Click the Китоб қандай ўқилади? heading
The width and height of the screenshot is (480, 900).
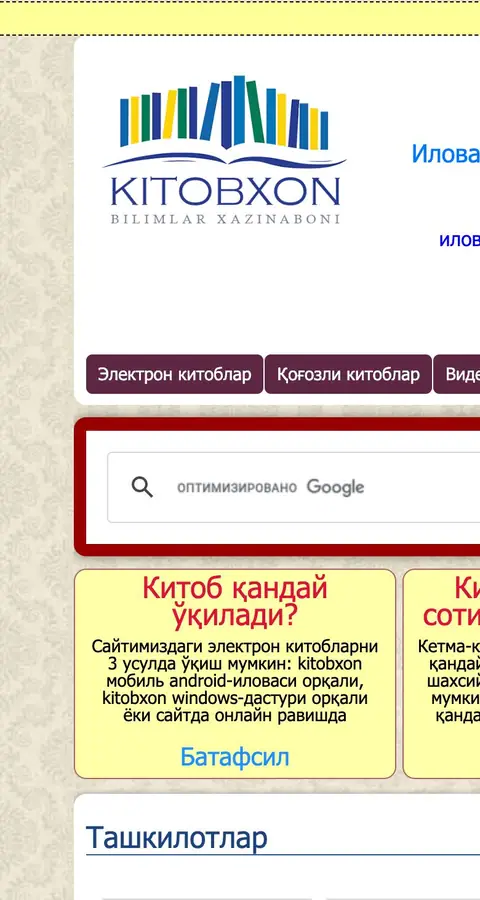click(x=235, y=602)
